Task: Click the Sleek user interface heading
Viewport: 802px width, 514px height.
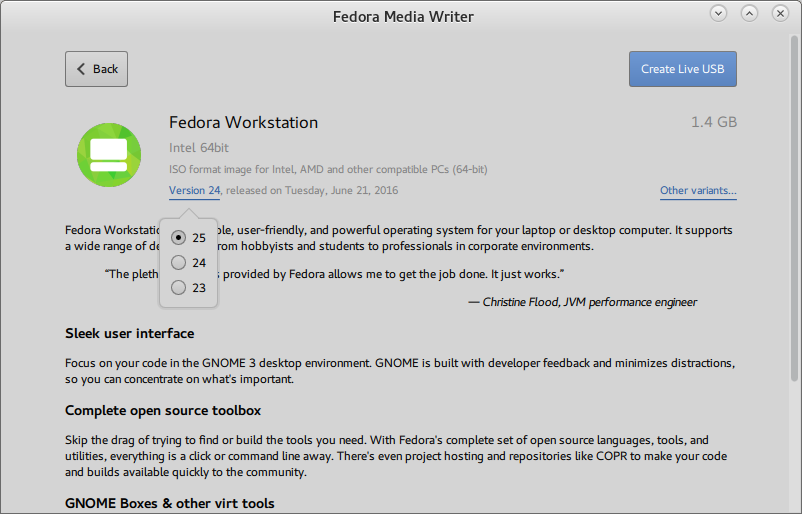Action: 129,333
